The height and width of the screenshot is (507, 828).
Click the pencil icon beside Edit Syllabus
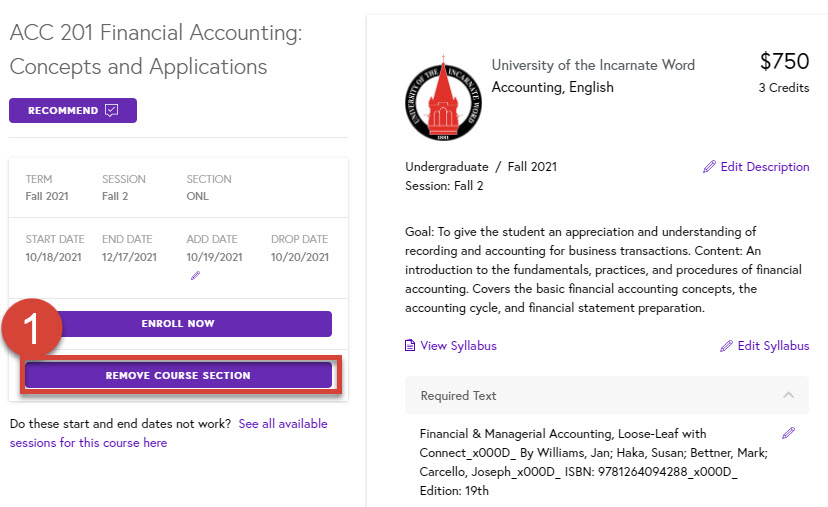[x=726, y=346]
